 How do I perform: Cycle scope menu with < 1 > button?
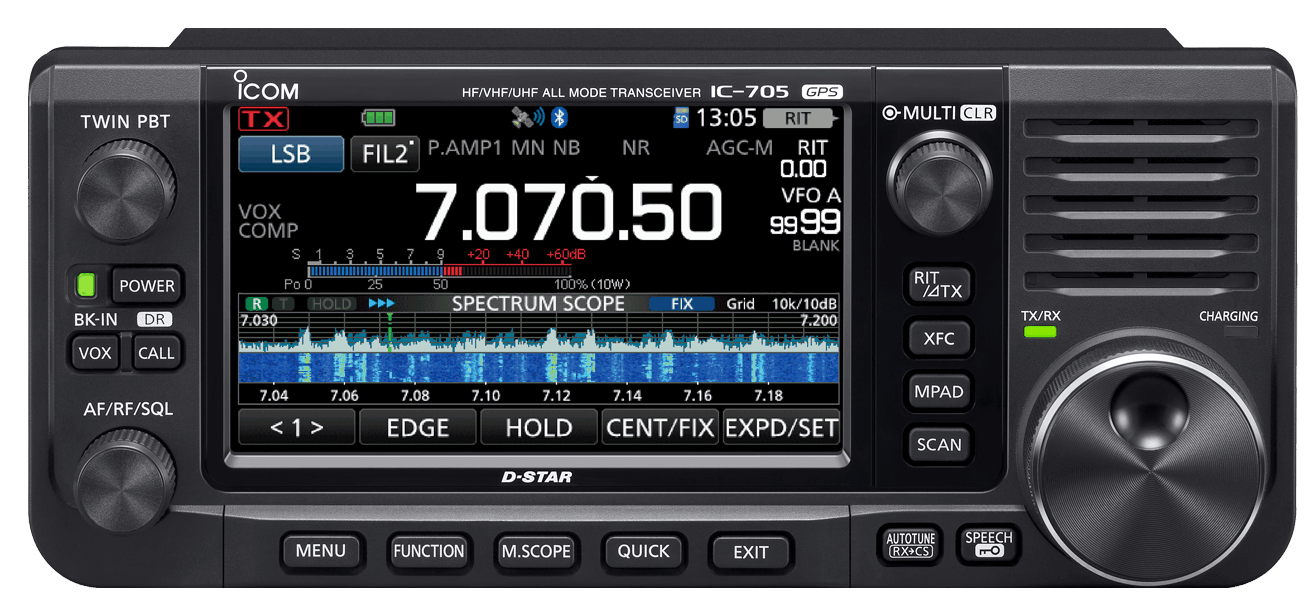point(297,428)
